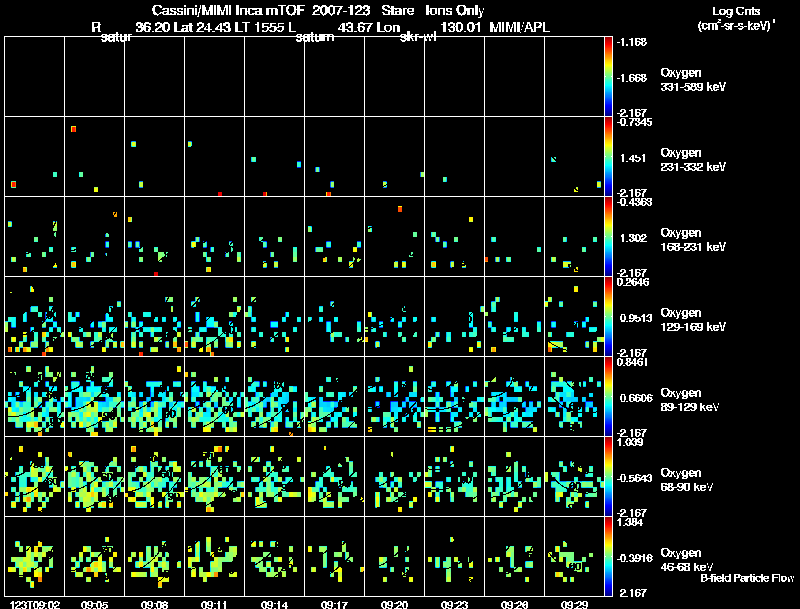Viewport: 800px width, 609px height.
Task: Select the 129-169 keV panel at 09:29
Action: (574, 316)
